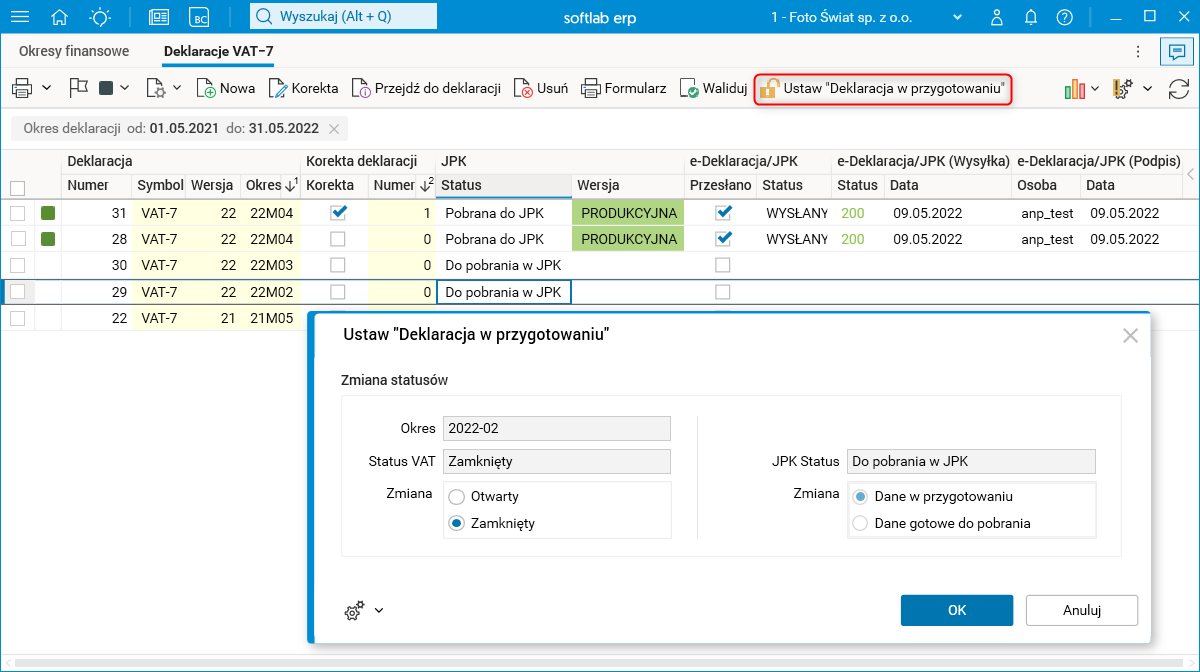Open notifications bell icon
The width and height of the screenshot is (1200, 672).
click(x=1031, y=17)
